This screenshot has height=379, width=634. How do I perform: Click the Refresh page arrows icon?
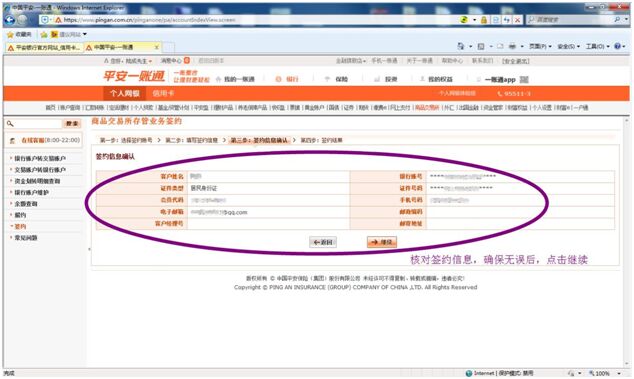coord(507,20)
